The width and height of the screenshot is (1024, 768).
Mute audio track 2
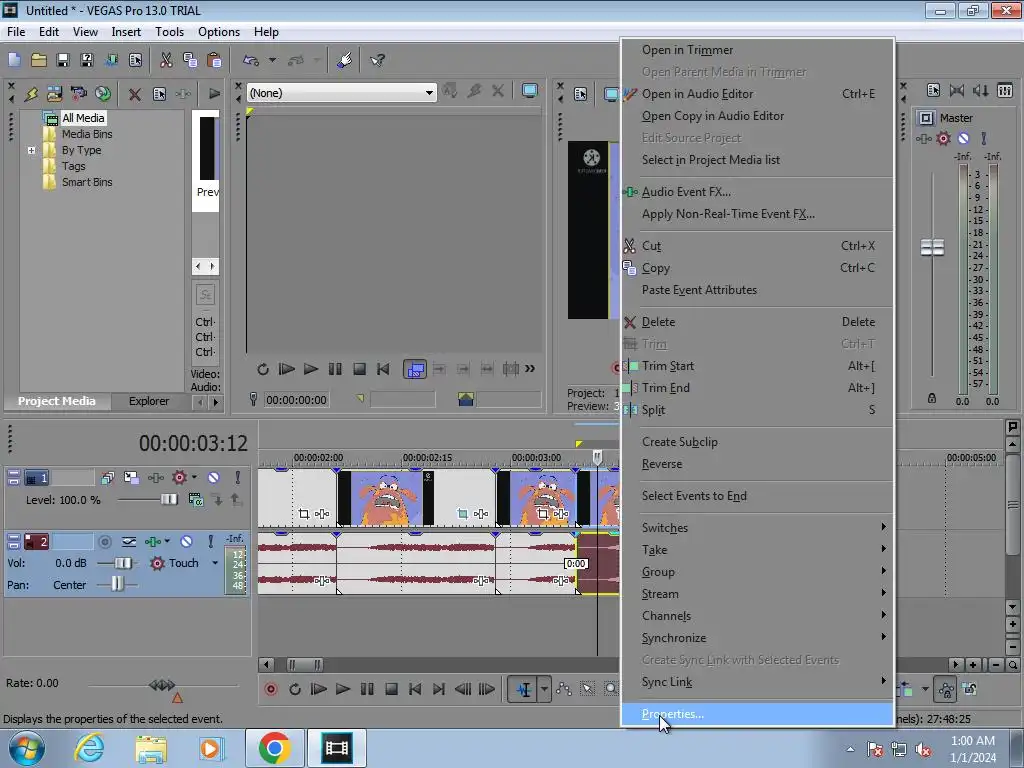186,541
